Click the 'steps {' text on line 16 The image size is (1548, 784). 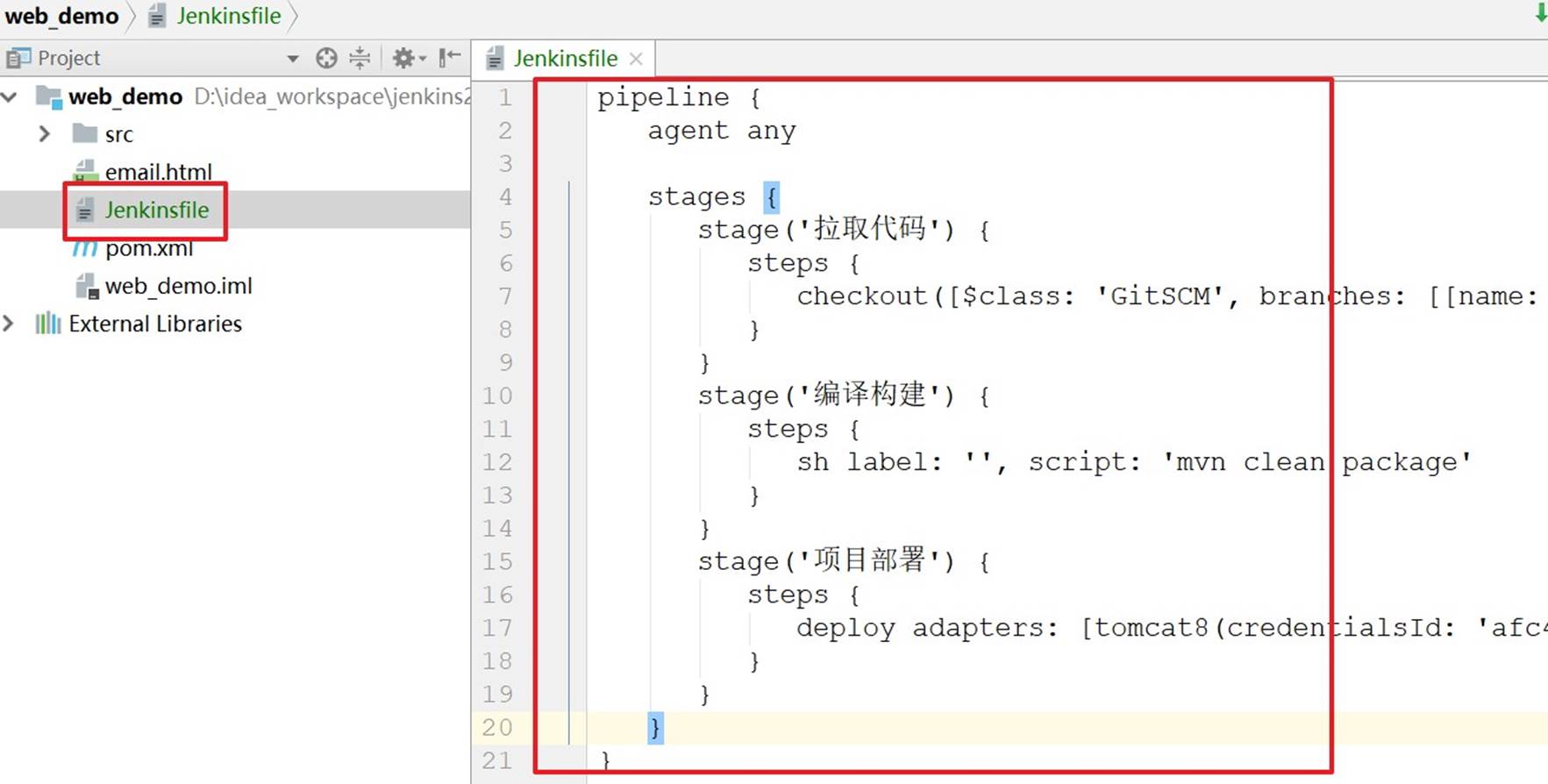tap(803, 595)
